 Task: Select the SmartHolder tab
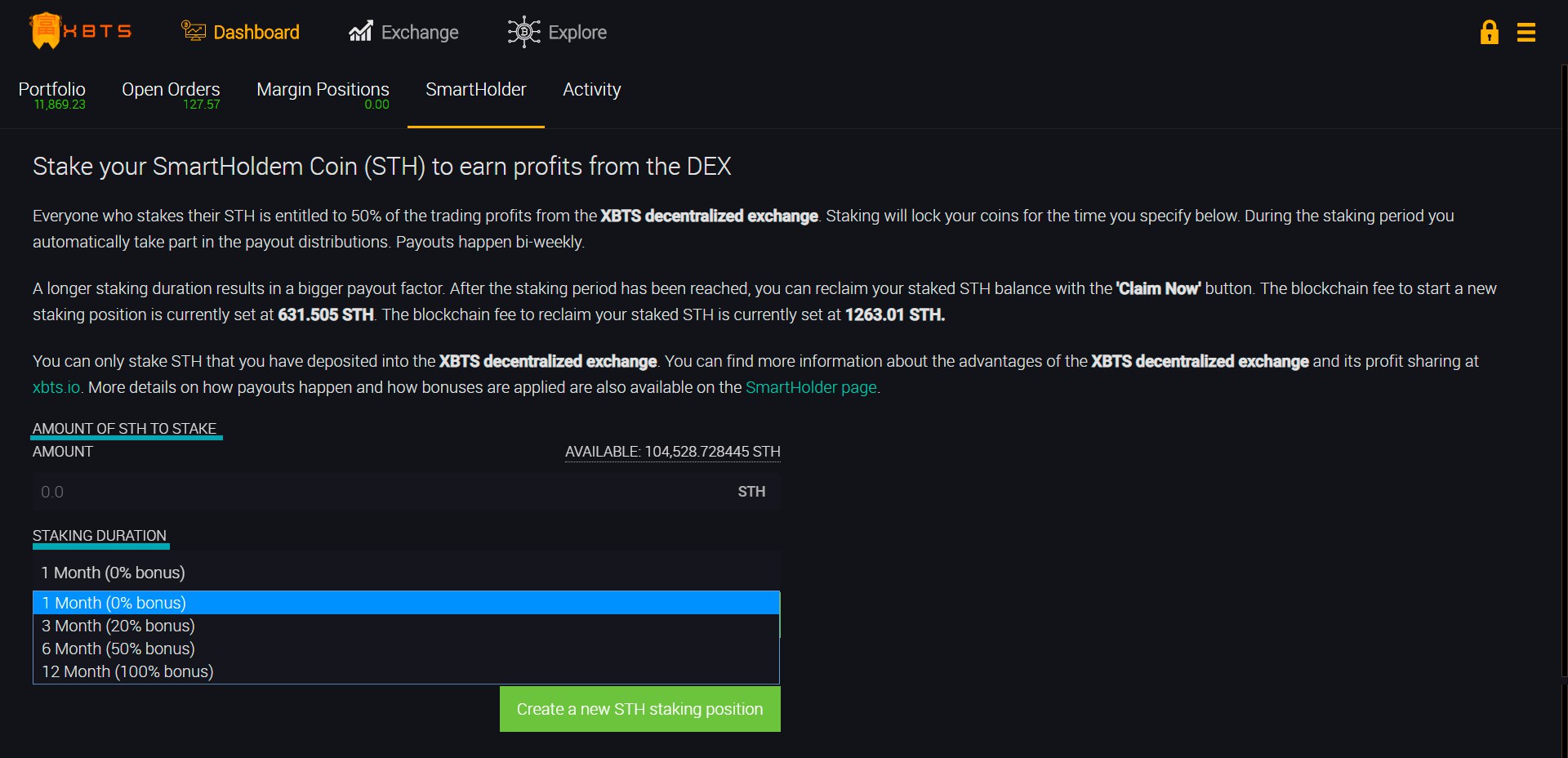click(x=476, y=90)
